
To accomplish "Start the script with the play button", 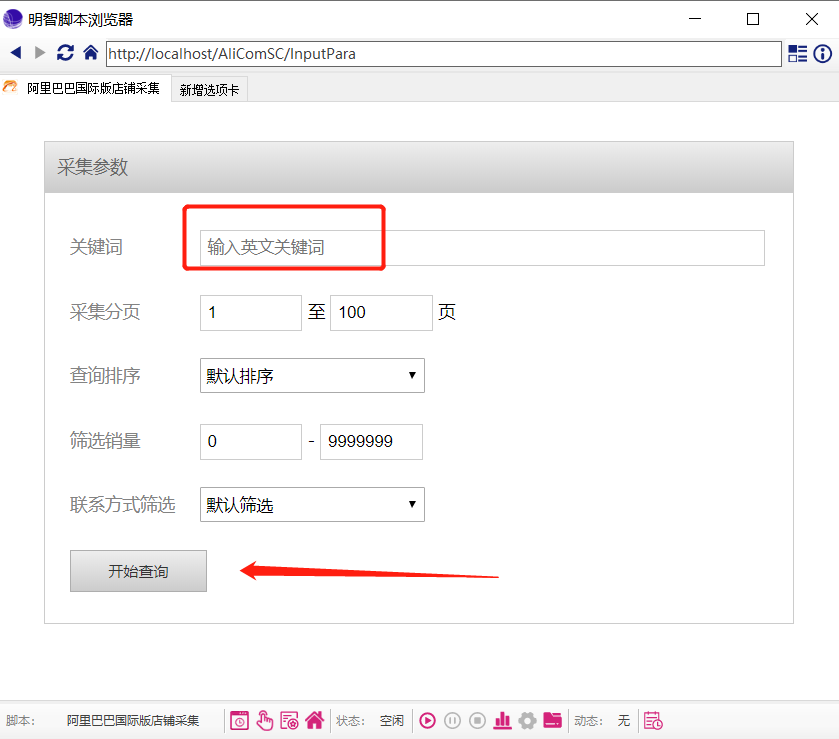I will pyautogui.click(x=427, y=721).
